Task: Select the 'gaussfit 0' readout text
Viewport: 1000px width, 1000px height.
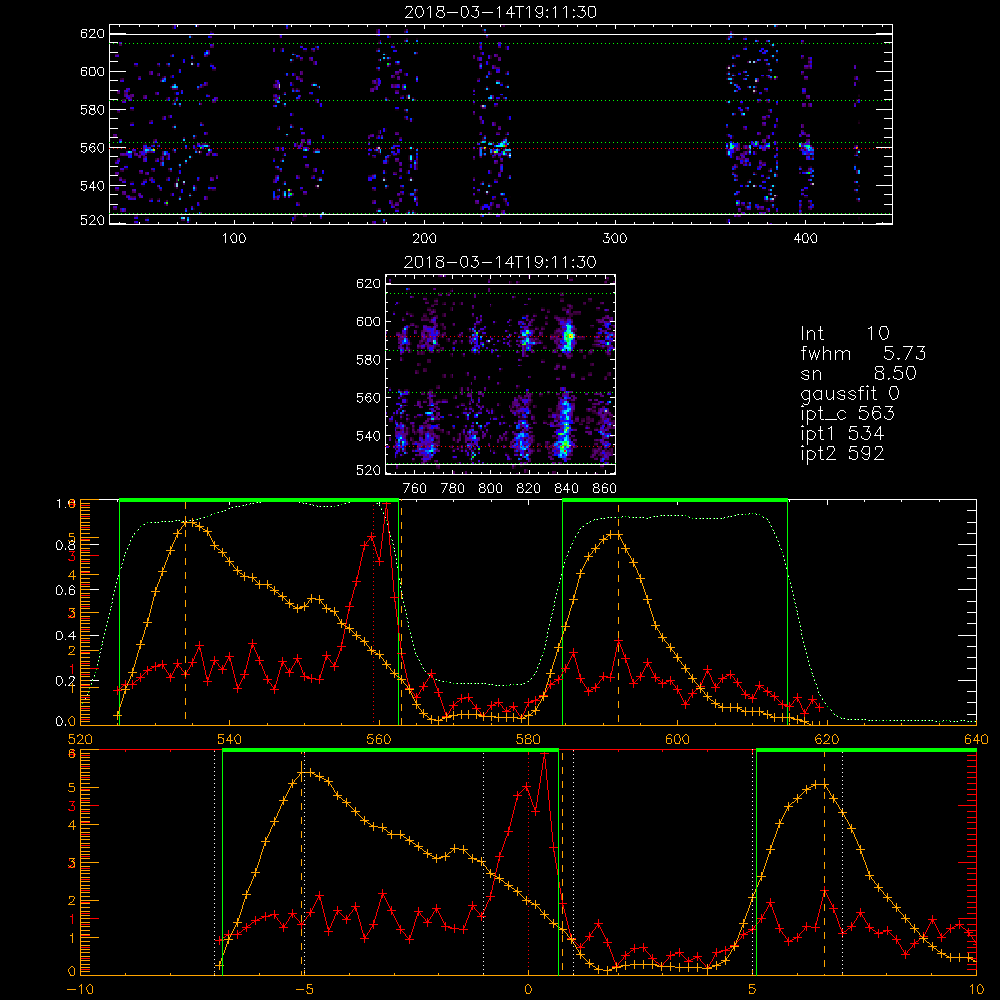Action: pos(849,393)
